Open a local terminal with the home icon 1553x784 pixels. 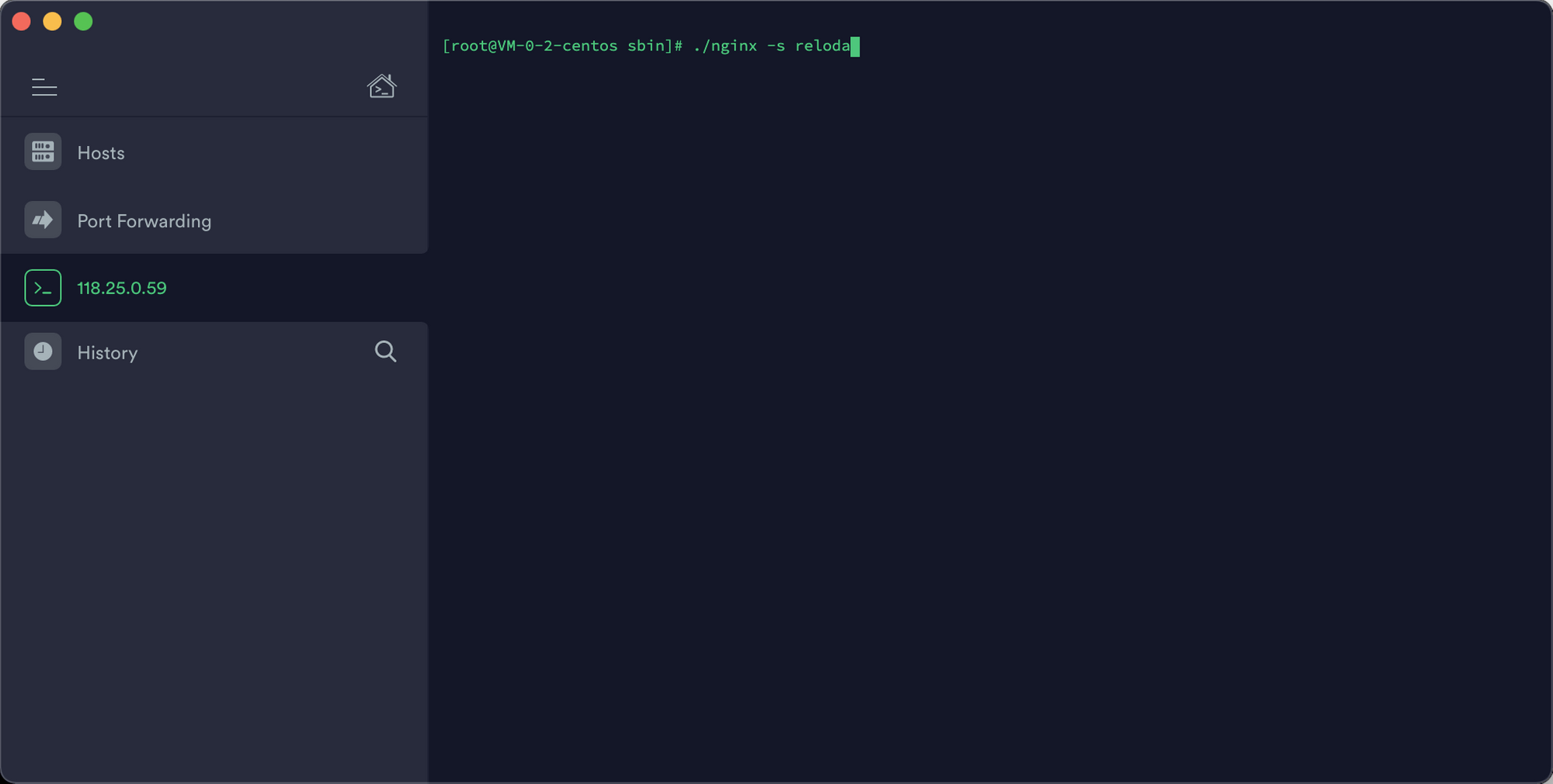381,86
